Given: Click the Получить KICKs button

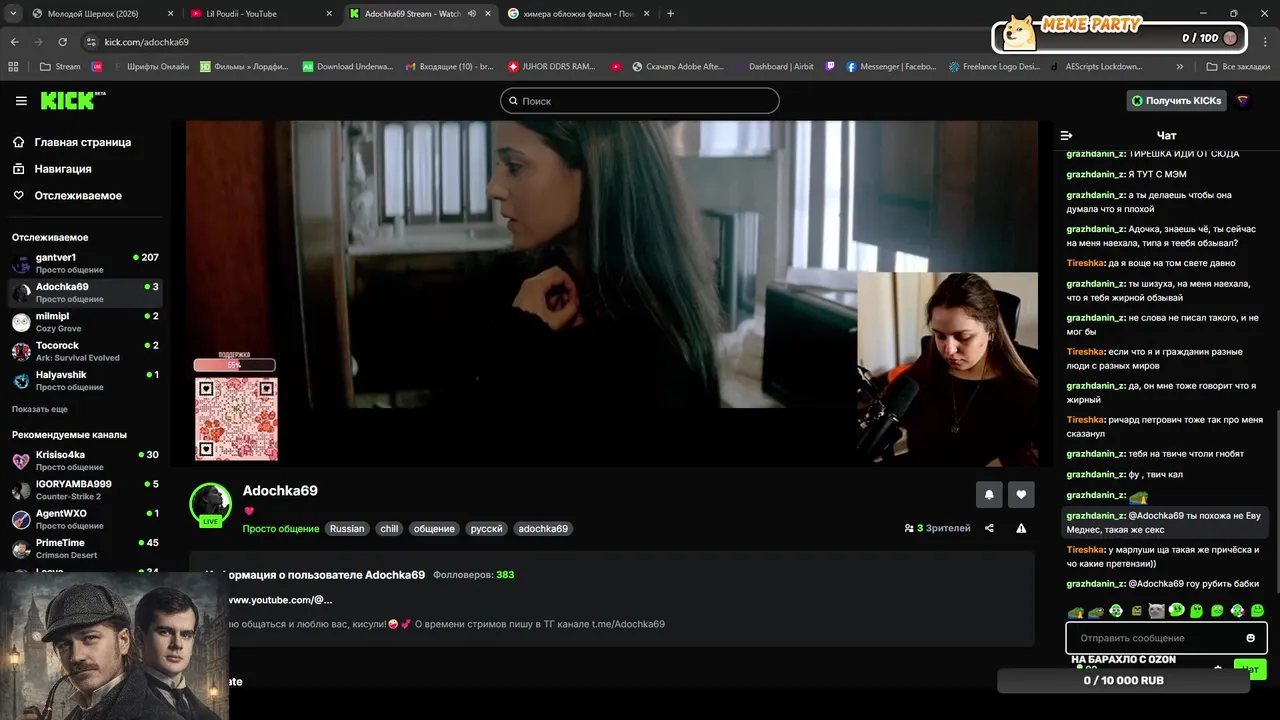Looking at the screenshot, I should point(1176,101).
